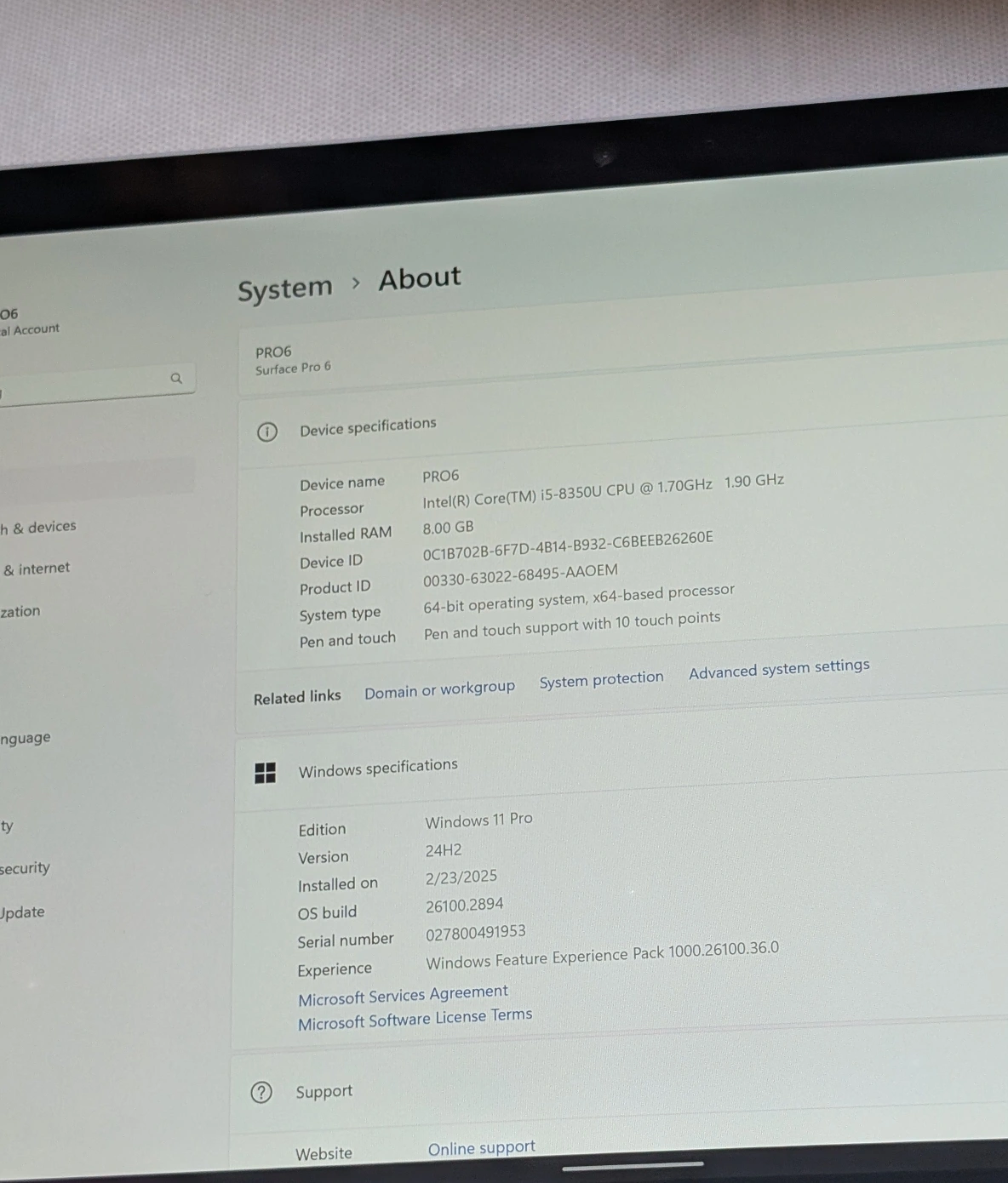This screenshot has height=1183, width=1008.
Task: Click the device name value PRO6
Action: pos(441,476)
